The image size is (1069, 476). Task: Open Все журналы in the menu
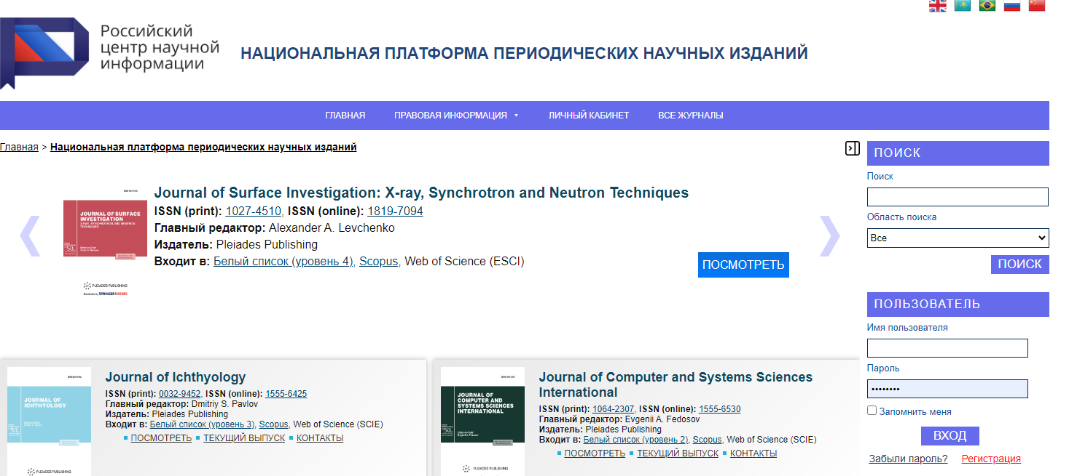[x=691, y=115]
